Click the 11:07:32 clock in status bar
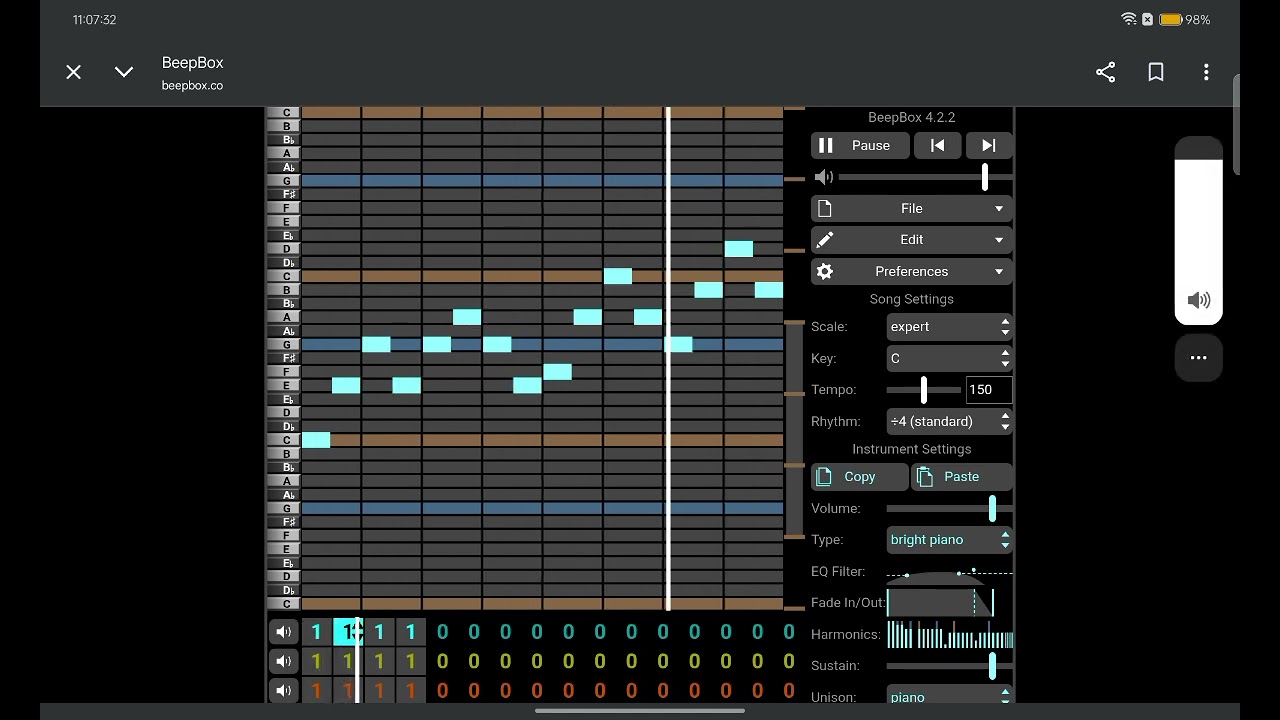Image resolution: width=1280 pixels, height=720 pixels. [x=94, y=20]
